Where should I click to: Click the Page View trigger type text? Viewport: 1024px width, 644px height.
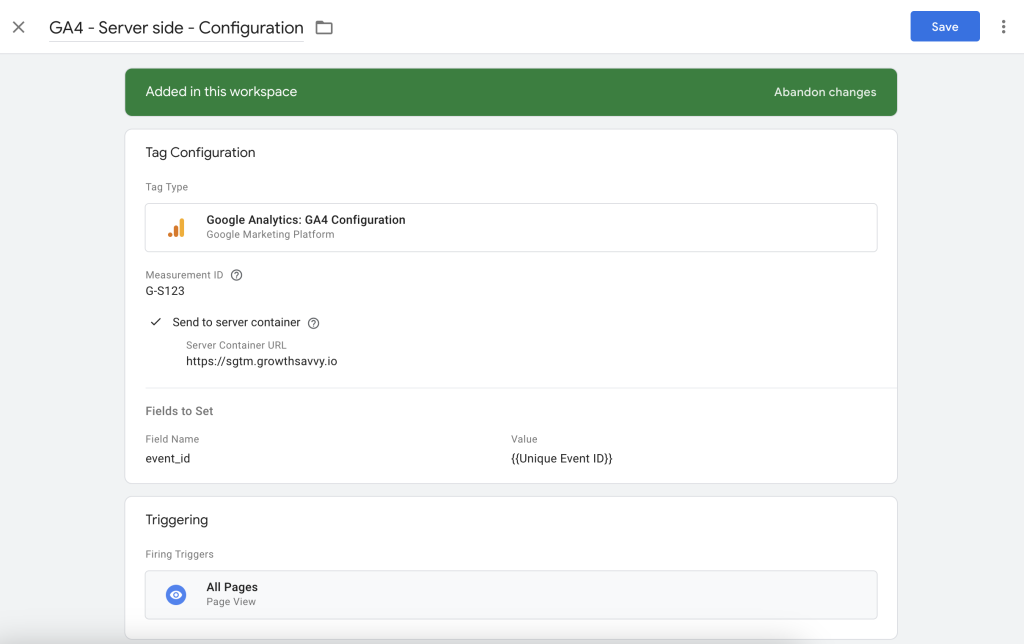tap(231, 602)
